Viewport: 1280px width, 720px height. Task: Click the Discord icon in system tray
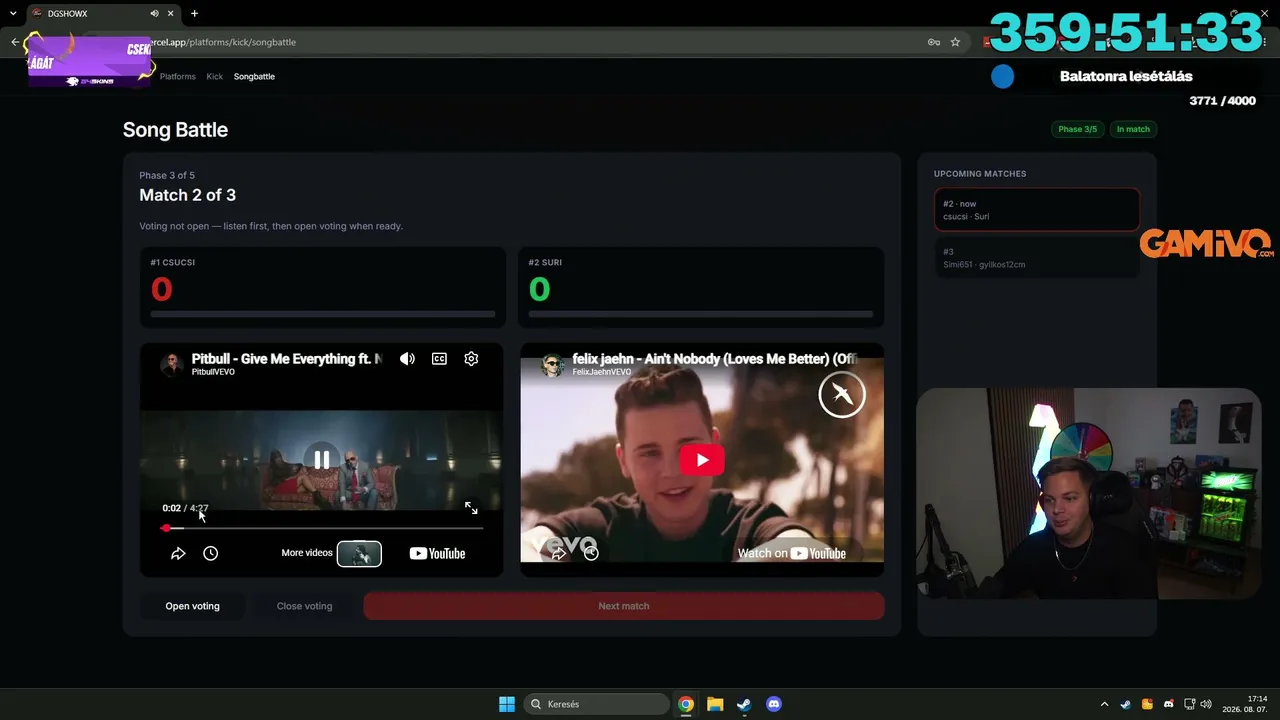1169,704
